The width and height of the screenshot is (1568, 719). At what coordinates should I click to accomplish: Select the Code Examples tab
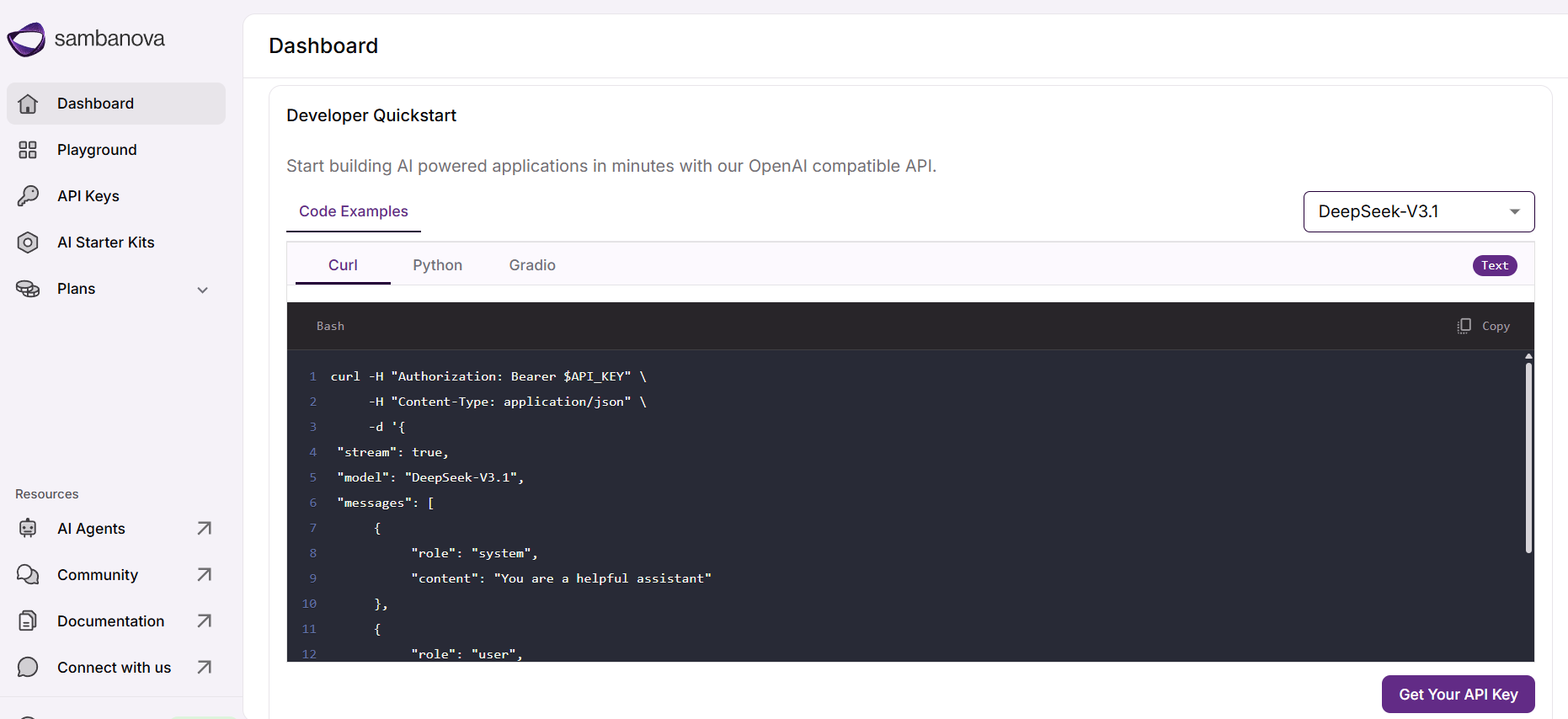[x=354, y=211]
